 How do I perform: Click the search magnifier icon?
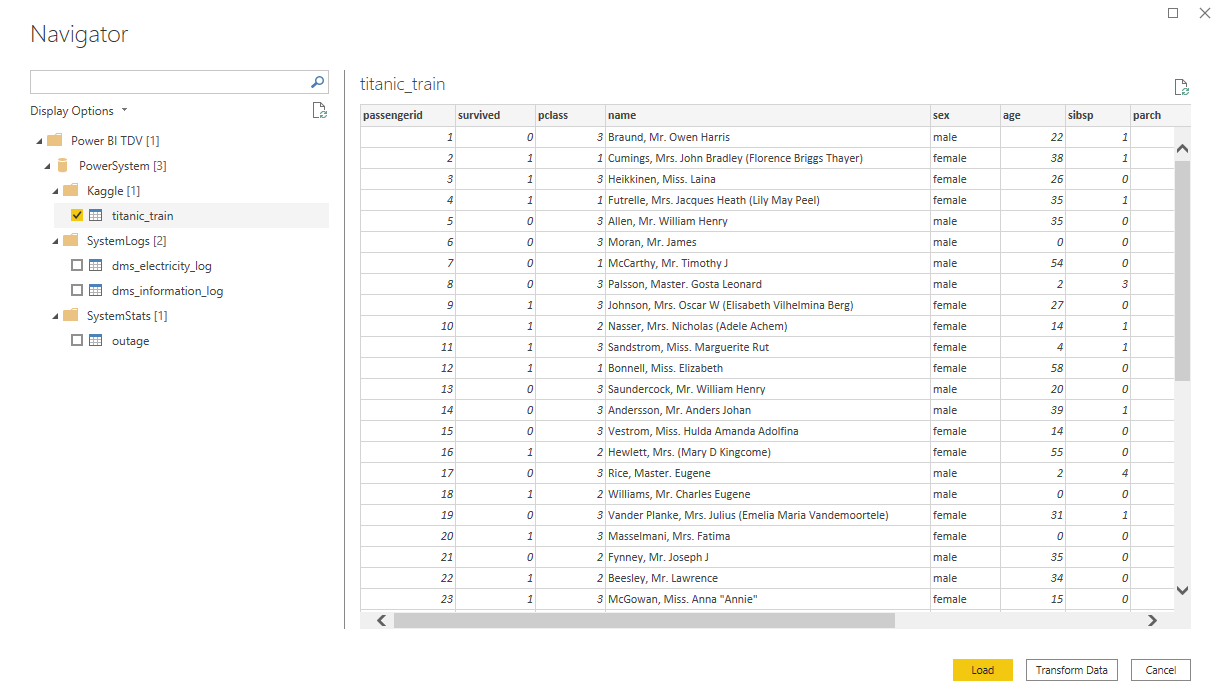tap(317, 82)
